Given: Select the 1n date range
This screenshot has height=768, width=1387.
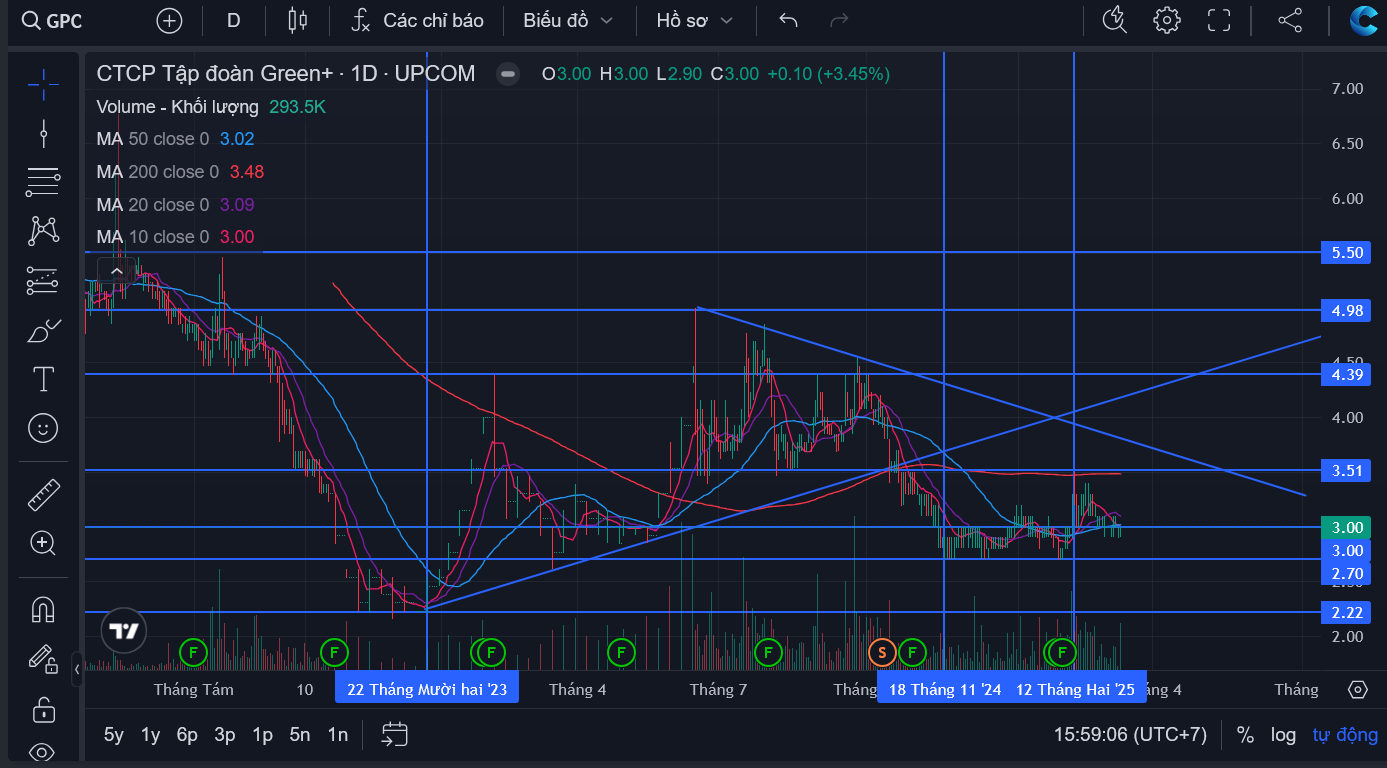Looking at the screenshot, I should point(338,735).
